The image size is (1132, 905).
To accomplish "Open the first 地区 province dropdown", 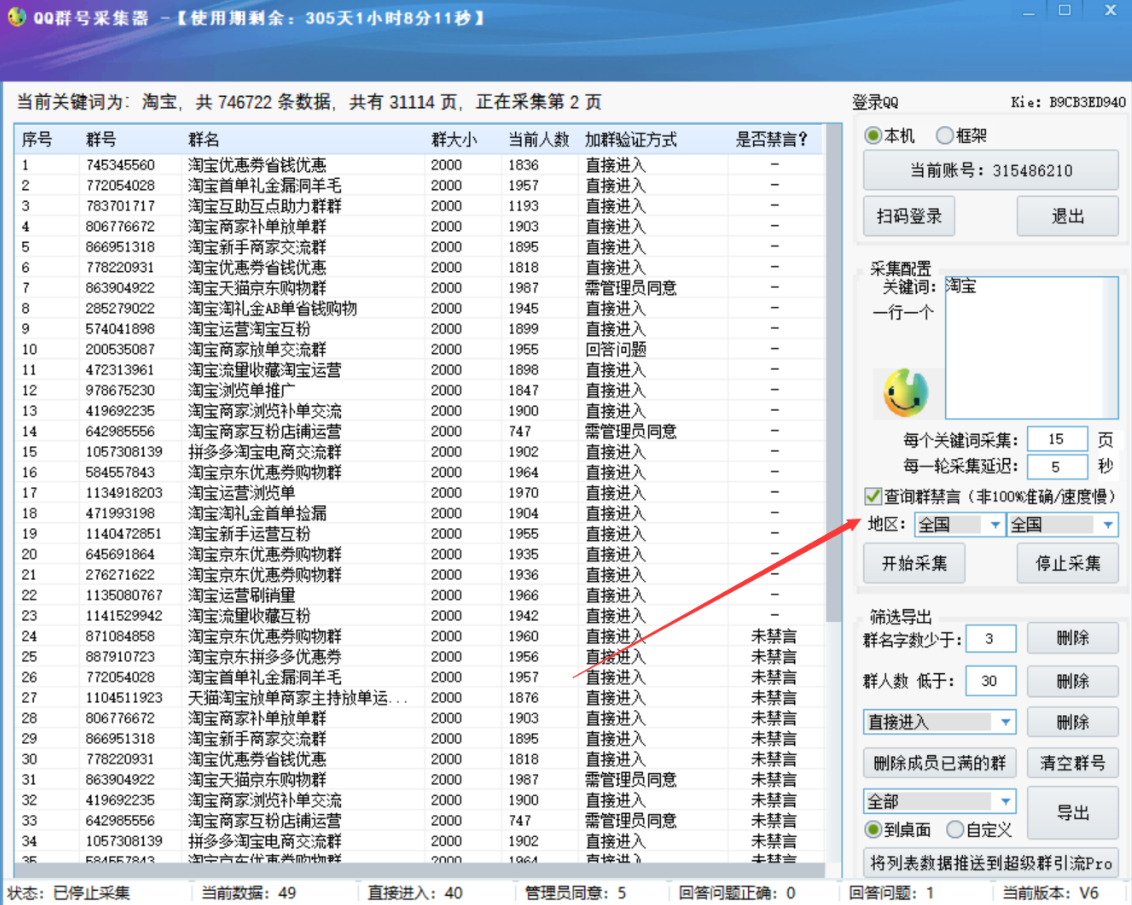I will click(959, 525).
